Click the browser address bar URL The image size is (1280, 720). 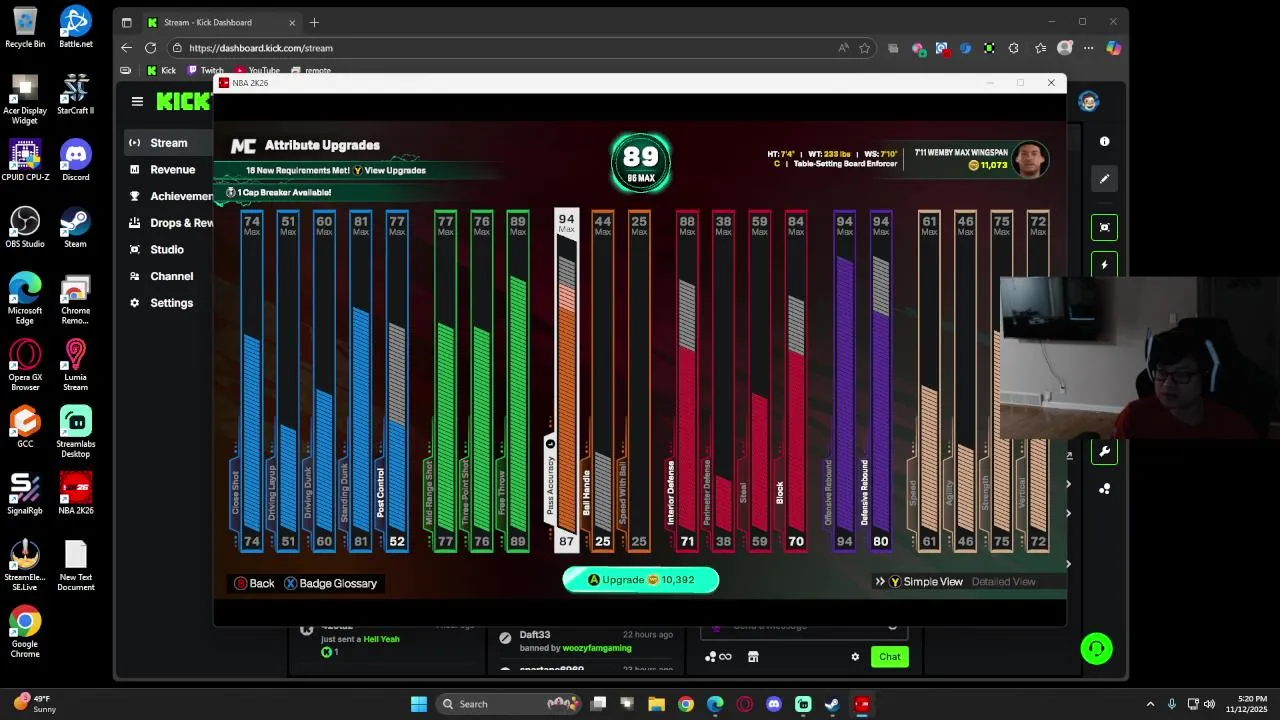click(x=261, y=48)
